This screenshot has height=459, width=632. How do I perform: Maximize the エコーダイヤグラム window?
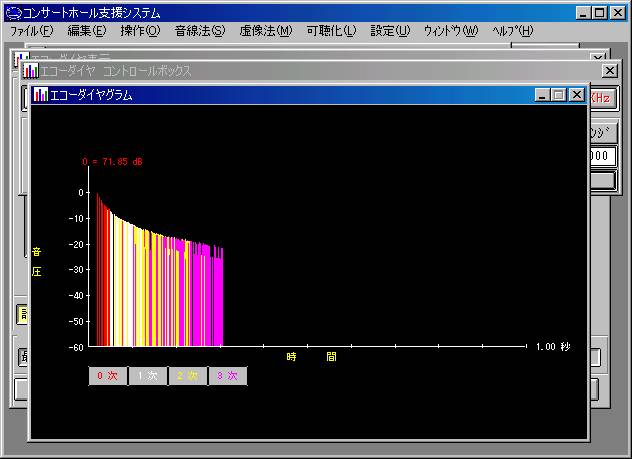pos(559,95)
